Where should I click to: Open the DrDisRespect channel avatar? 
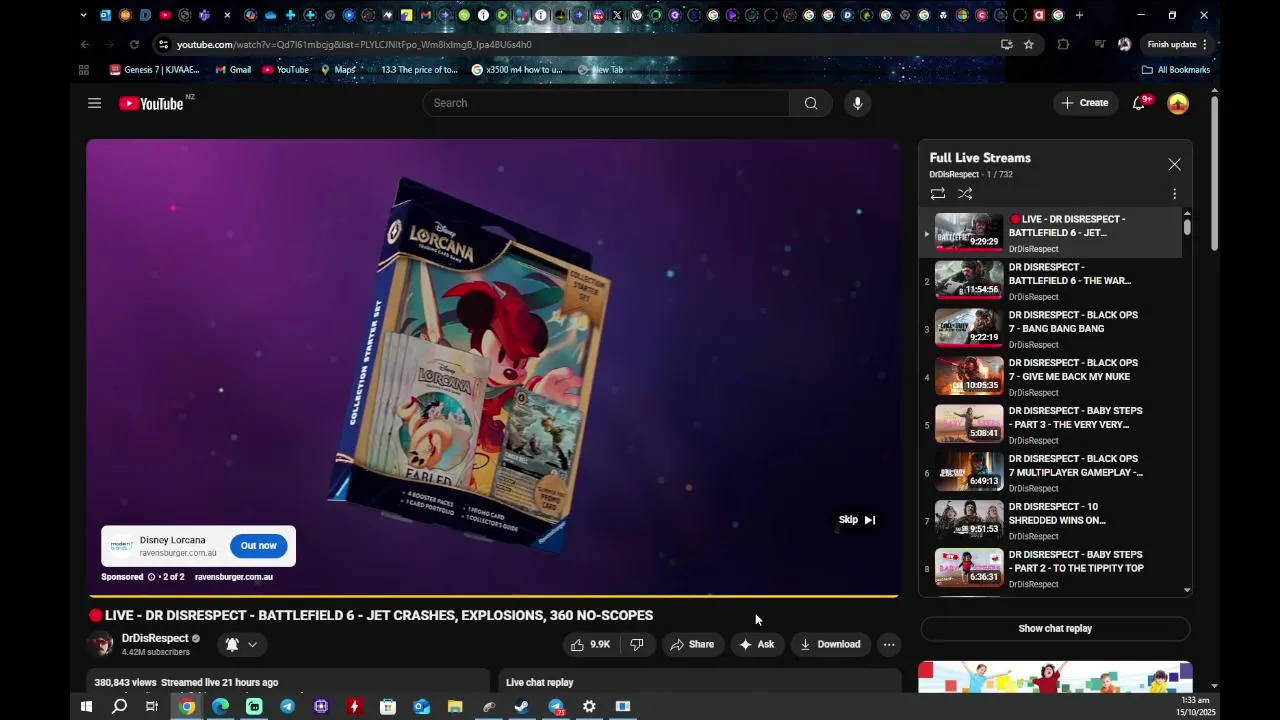(x=100, y=645)
